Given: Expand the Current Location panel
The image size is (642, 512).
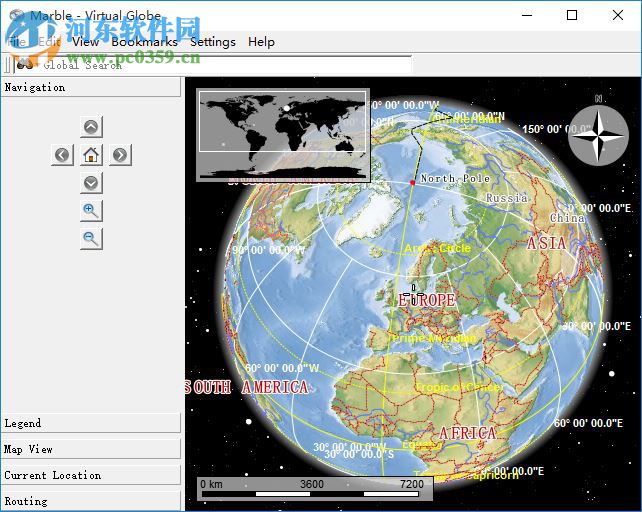Looking at the screenshot, I should pyautogui.click(x=90, y=476).
